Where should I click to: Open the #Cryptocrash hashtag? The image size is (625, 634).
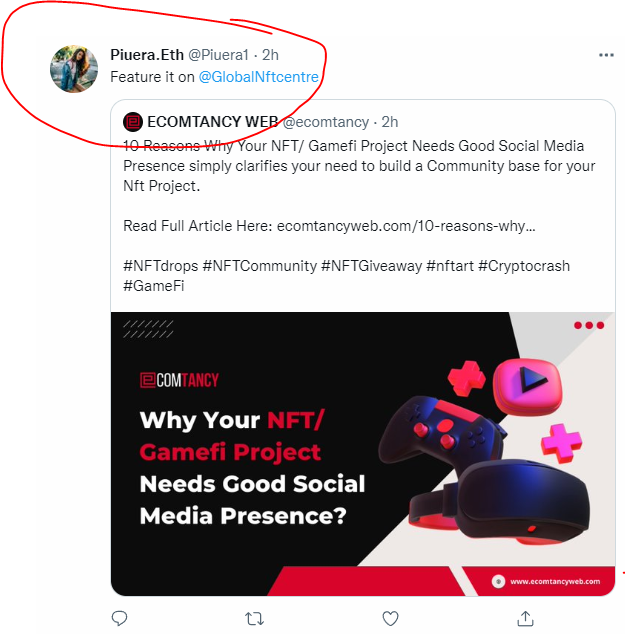click(524, 266)
